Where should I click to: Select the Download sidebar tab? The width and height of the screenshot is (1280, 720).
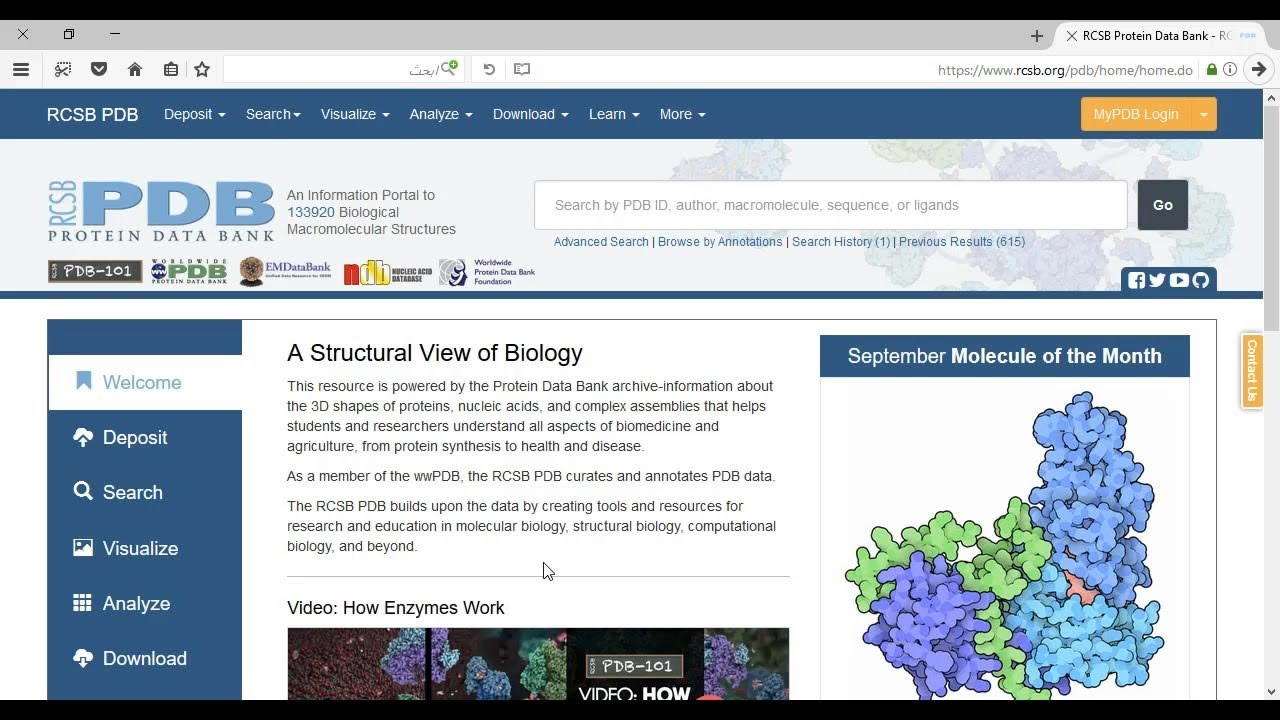click(x=145, y=658)
